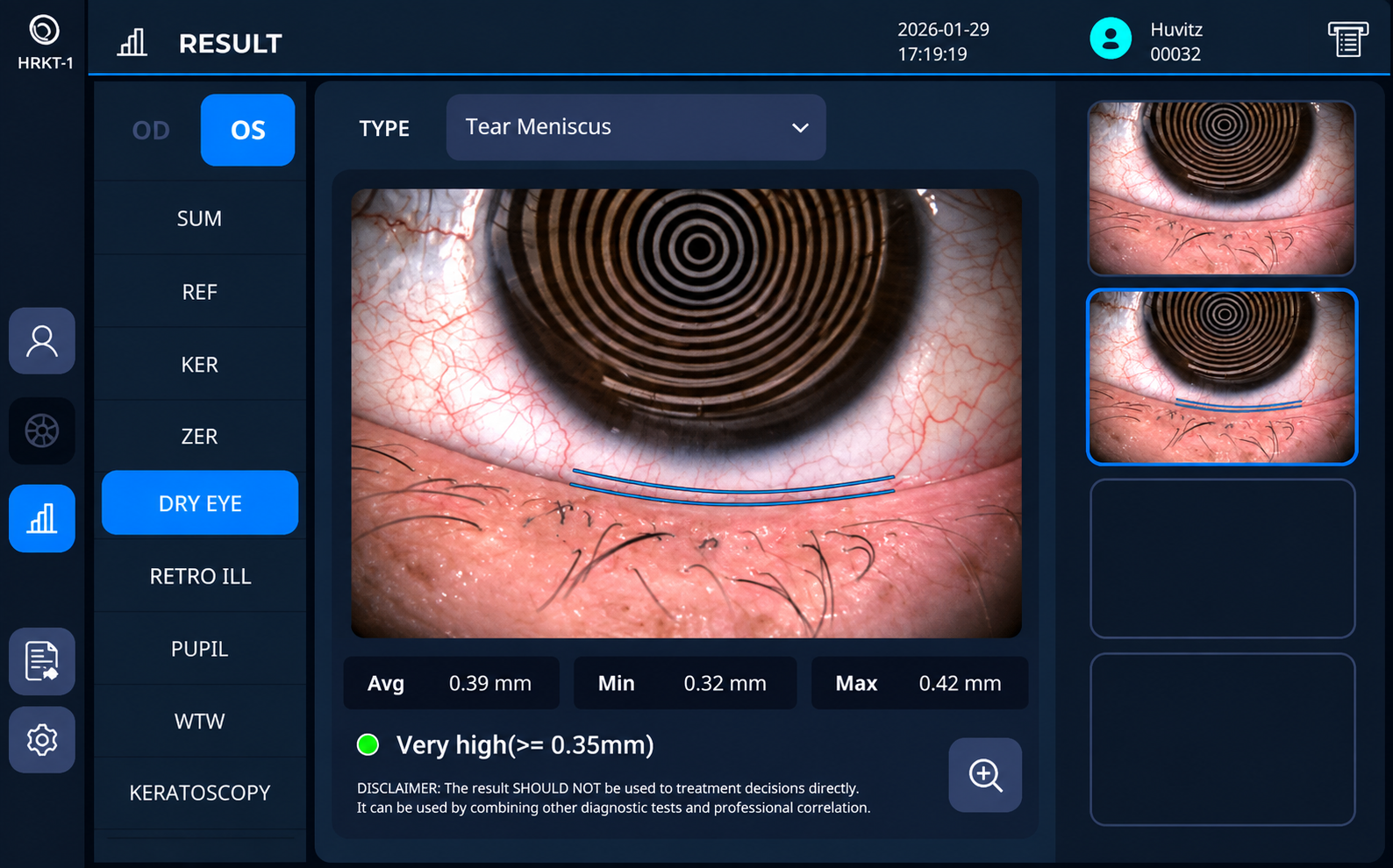Click the Very high(>= 0.35mm) result text
The width and height of the screenshot is (1393, 868).
[x=525, y=745]
